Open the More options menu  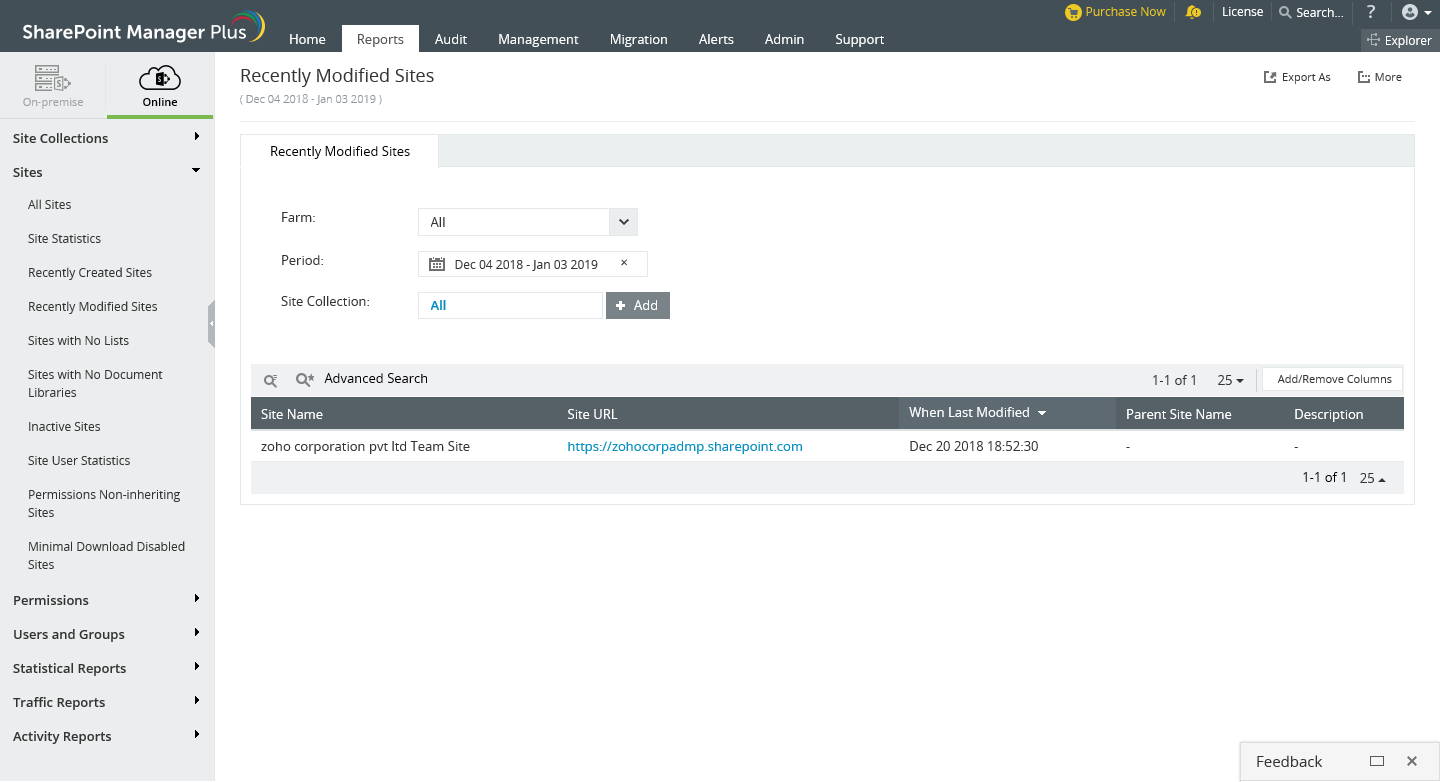pyautogui.click(x=1379, y=77)
